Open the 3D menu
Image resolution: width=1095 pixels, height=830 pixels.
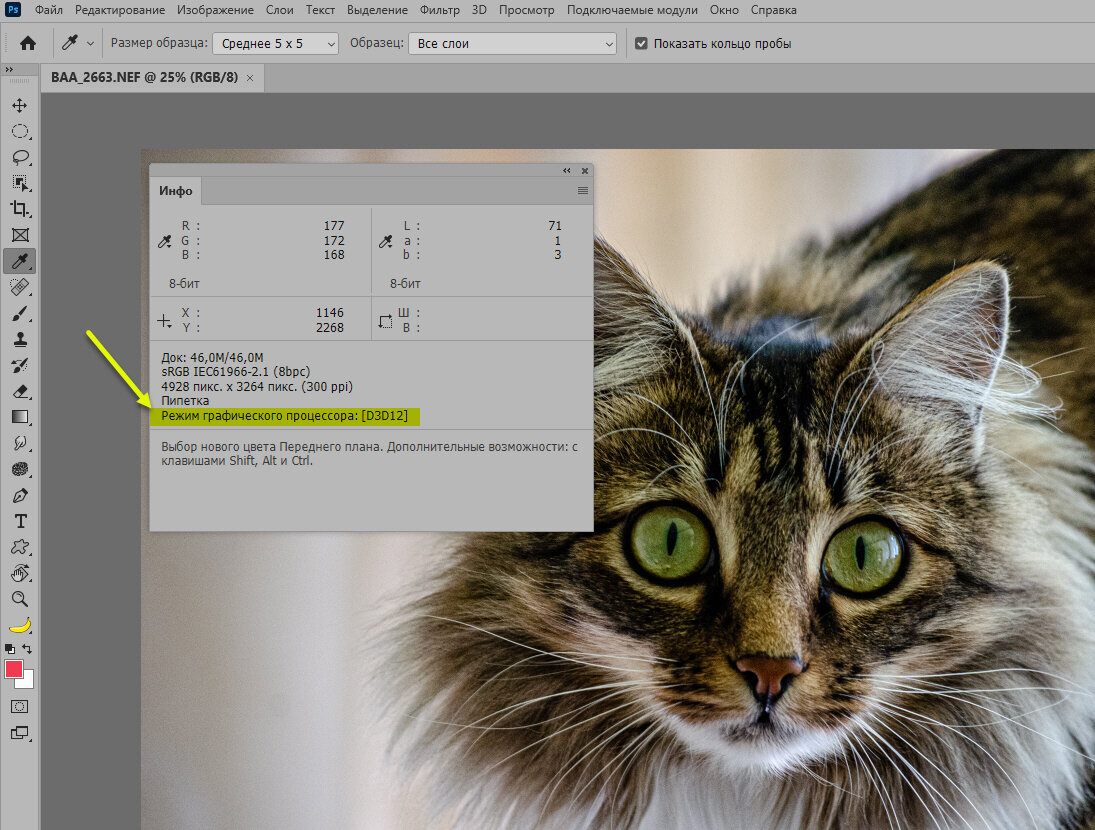click(479, 10)
